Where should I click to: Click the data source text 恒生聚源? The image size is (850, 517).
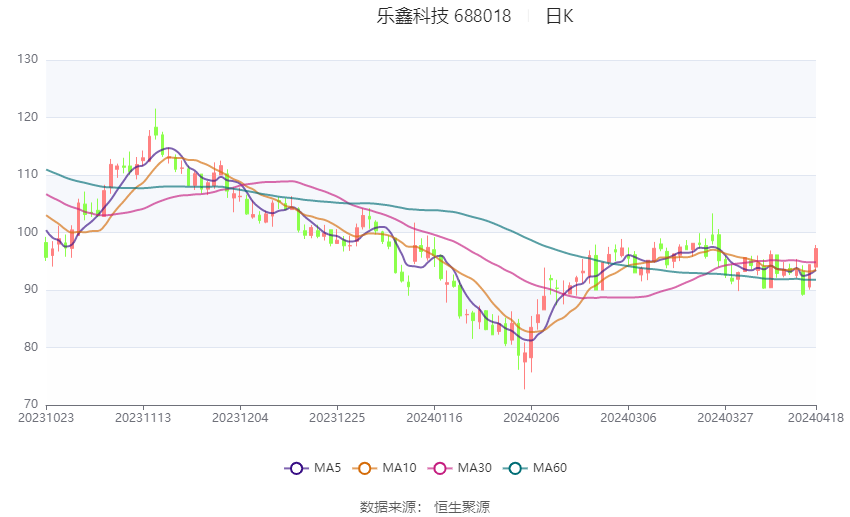tap(462, 507)
